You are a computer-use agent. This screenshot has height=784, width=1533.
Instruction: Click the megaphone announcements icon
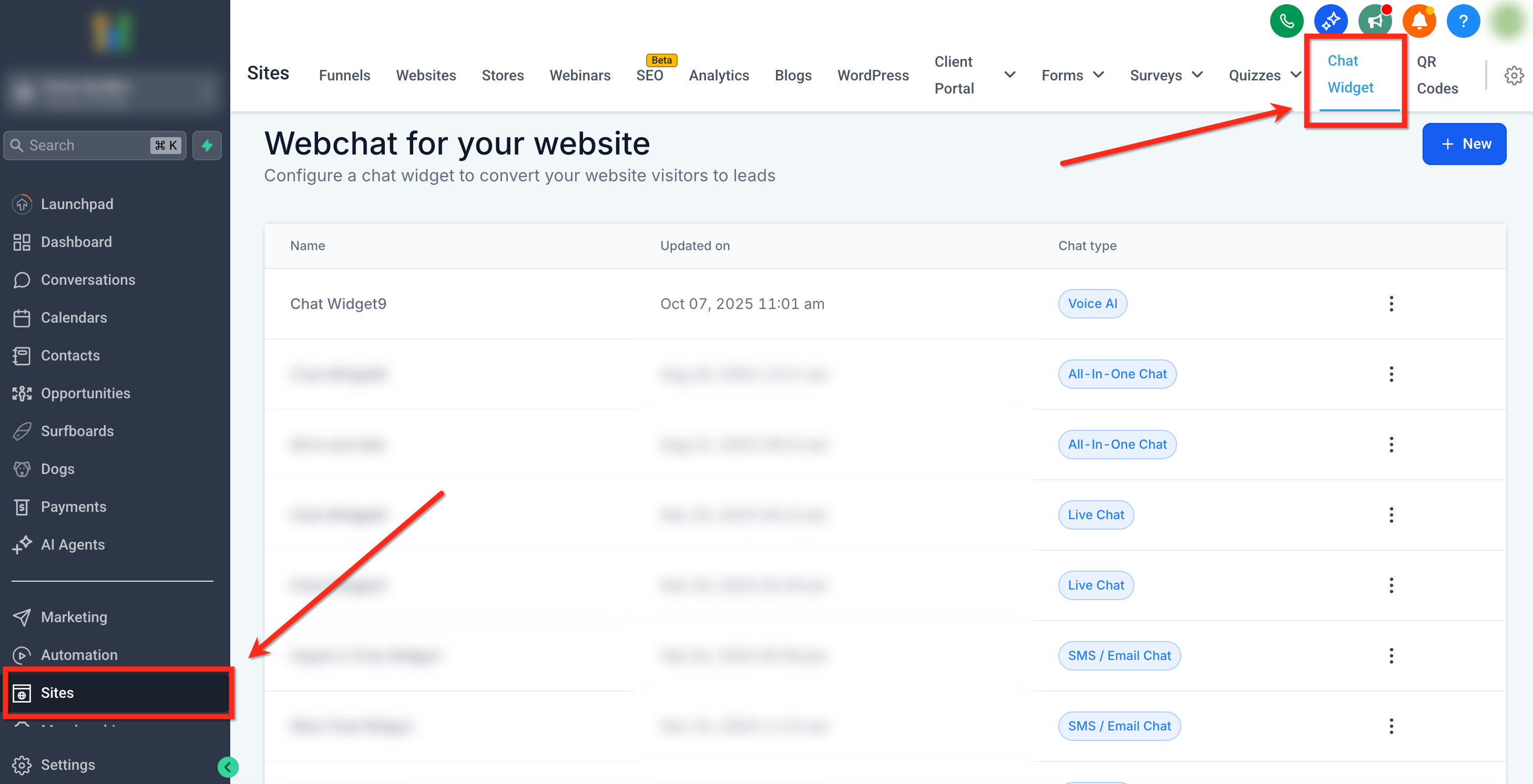tap(1375, 22)
